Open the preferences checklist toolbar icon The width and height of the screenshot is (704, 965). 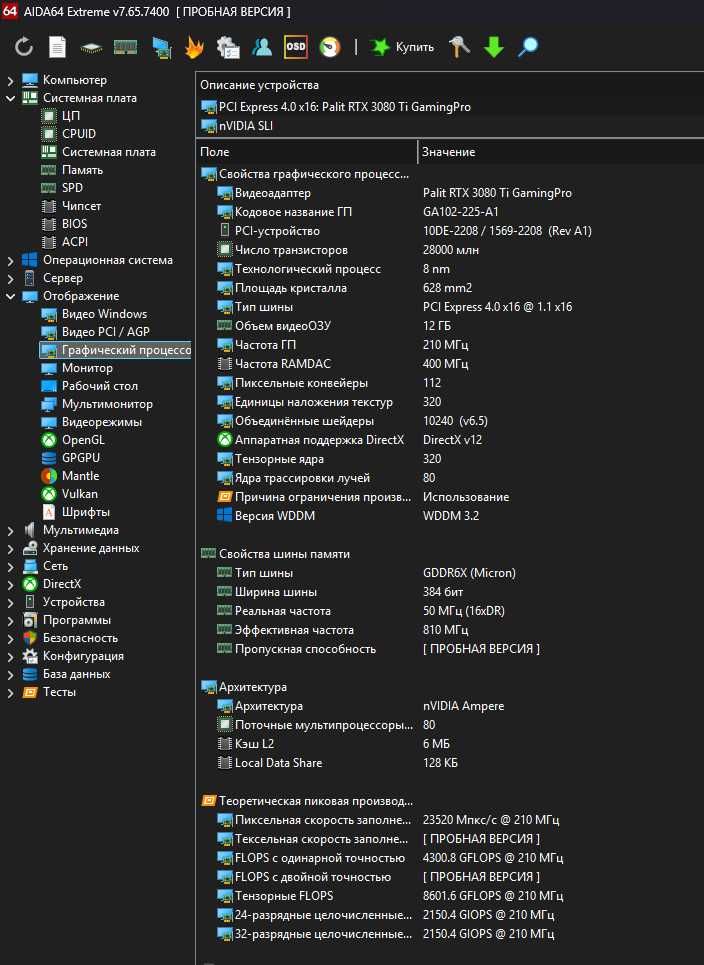point(228,47)
